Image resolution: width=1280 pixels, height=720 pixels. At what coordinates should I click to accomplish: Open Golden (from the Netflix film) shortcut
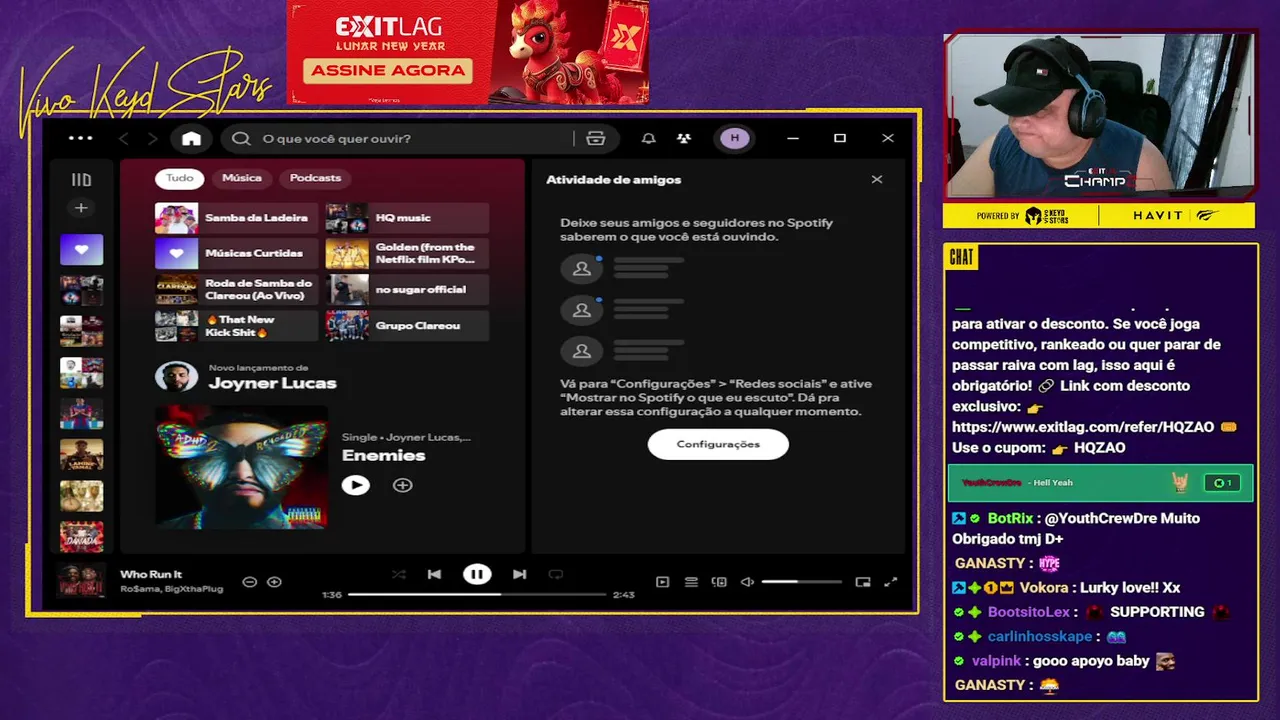pyautogui.click(x=407, y=254)
